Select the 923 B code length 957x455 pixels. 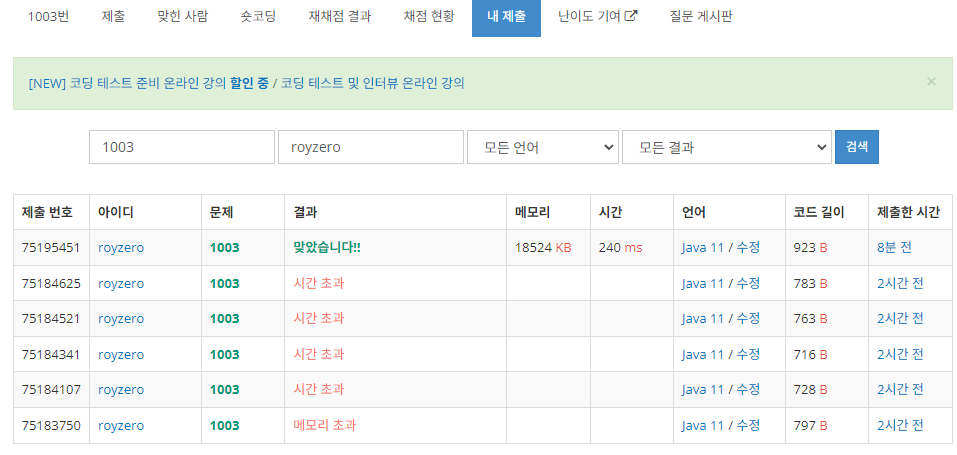click(811, 248)
